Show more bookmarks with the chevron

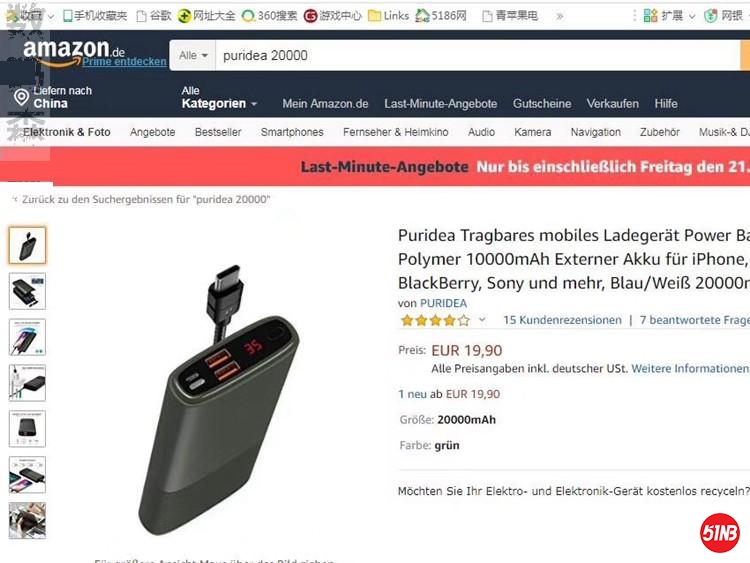560,16
